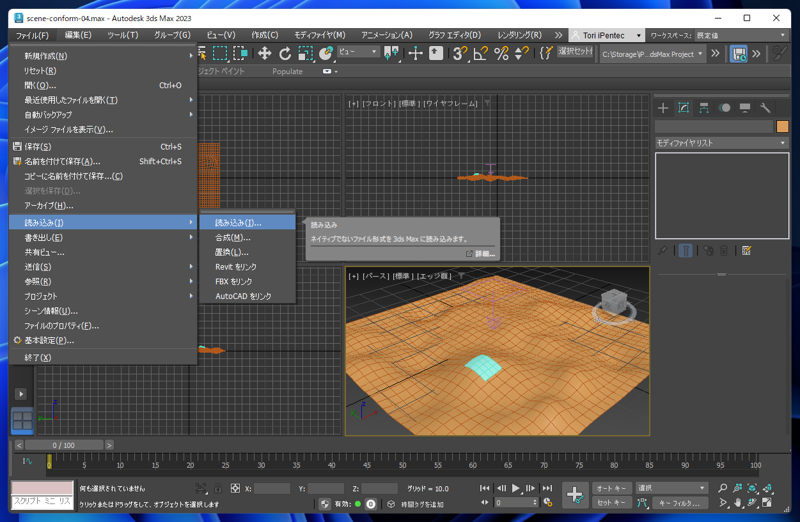Click the rectangular selection region icon
Image resolution: width=800 pixels, height=522 pixels.
tap(220, 53)
